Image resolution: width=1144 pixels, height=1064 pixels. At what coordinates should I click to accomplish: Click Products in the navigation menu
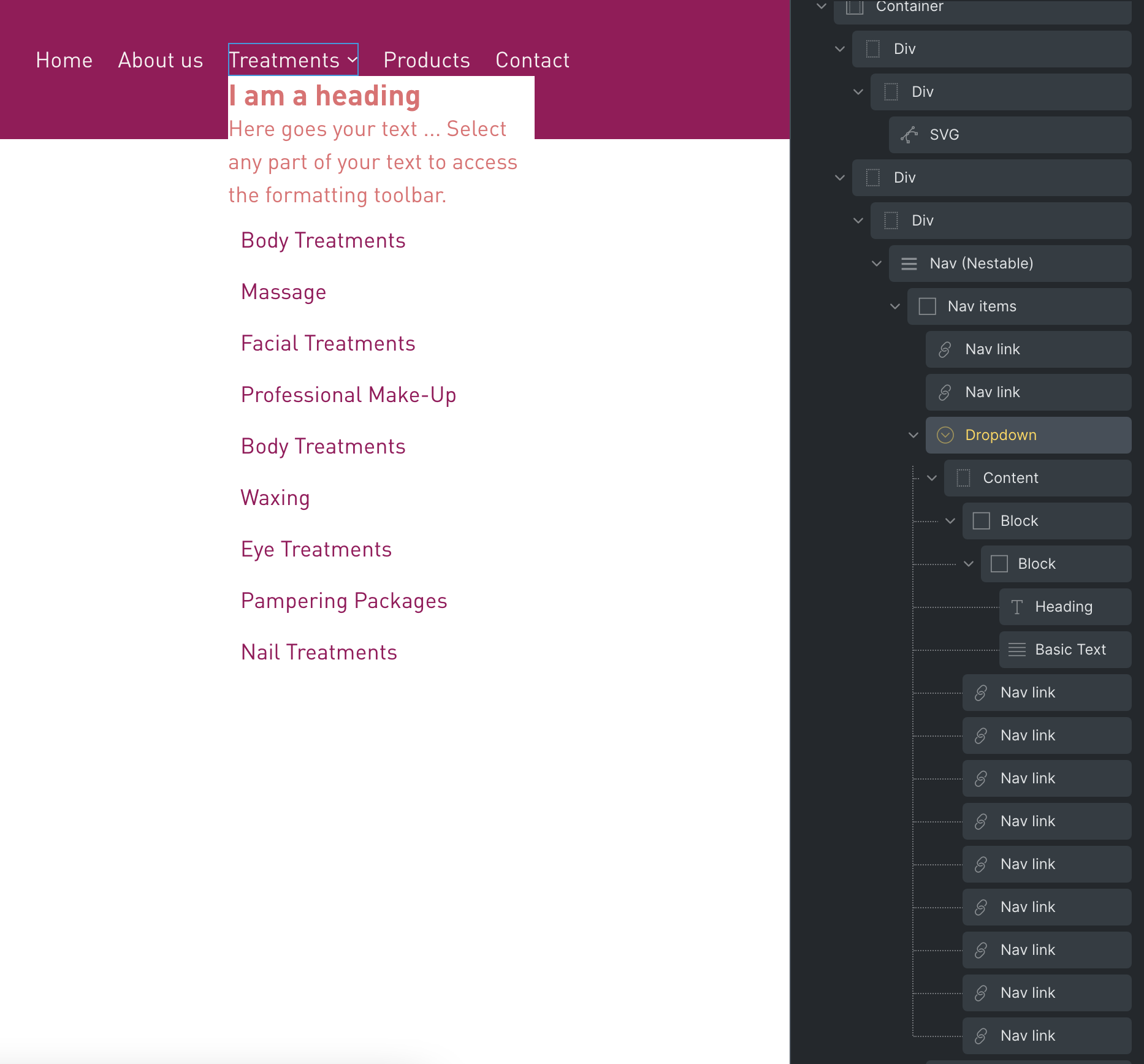427,60
